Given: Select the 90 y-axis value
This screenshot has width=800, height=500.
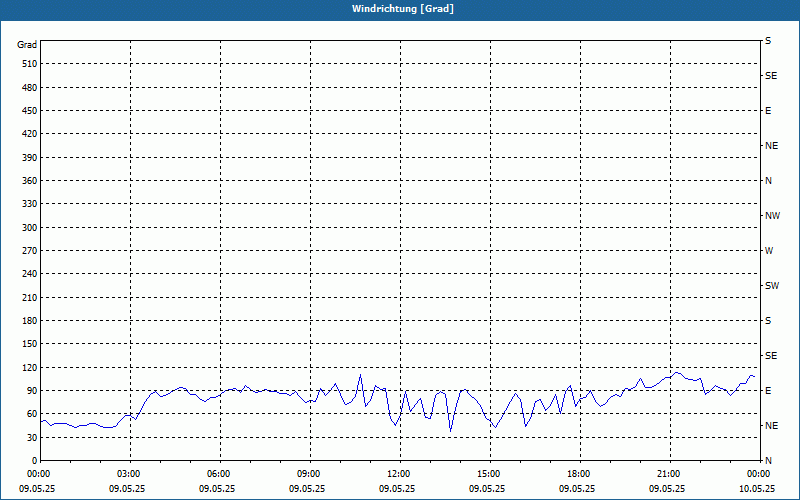Looking at the screenshot, I should 32,391.
